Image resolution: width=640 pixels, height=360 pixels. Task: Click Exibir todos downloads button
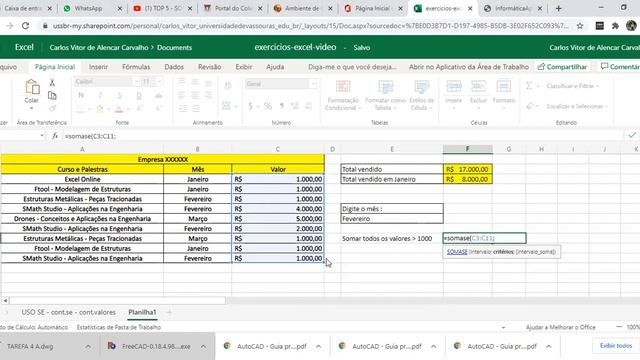coord(616,346)
